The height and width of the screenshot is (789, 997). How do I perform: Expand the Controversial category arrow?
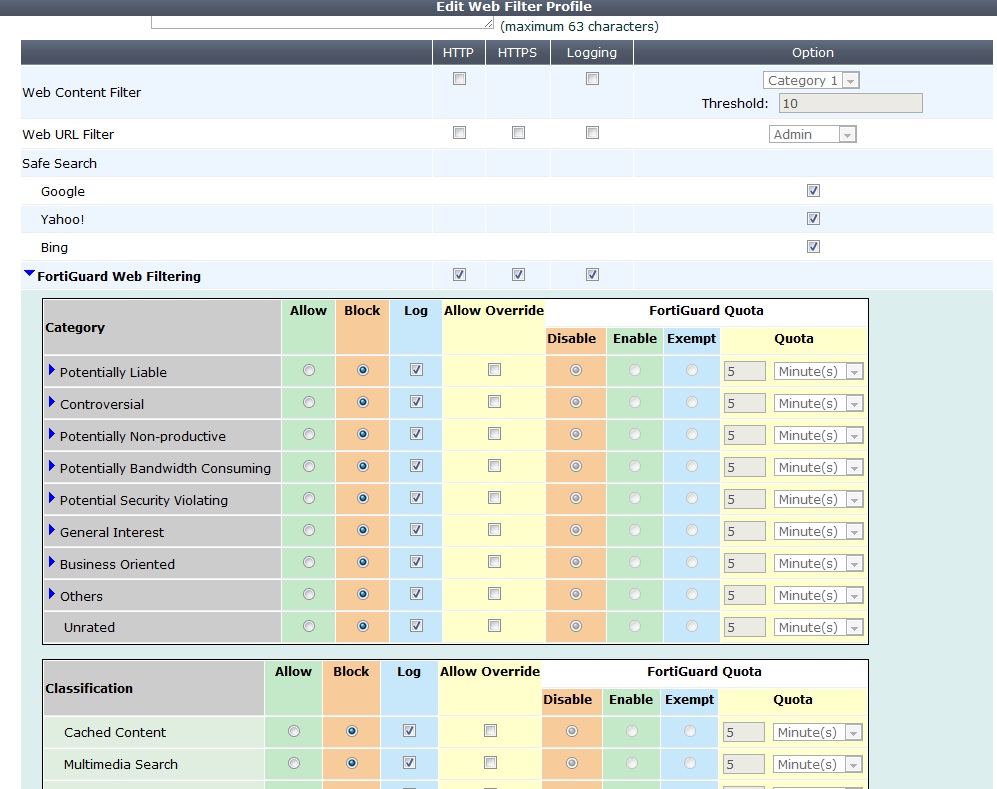click(52, 403)
